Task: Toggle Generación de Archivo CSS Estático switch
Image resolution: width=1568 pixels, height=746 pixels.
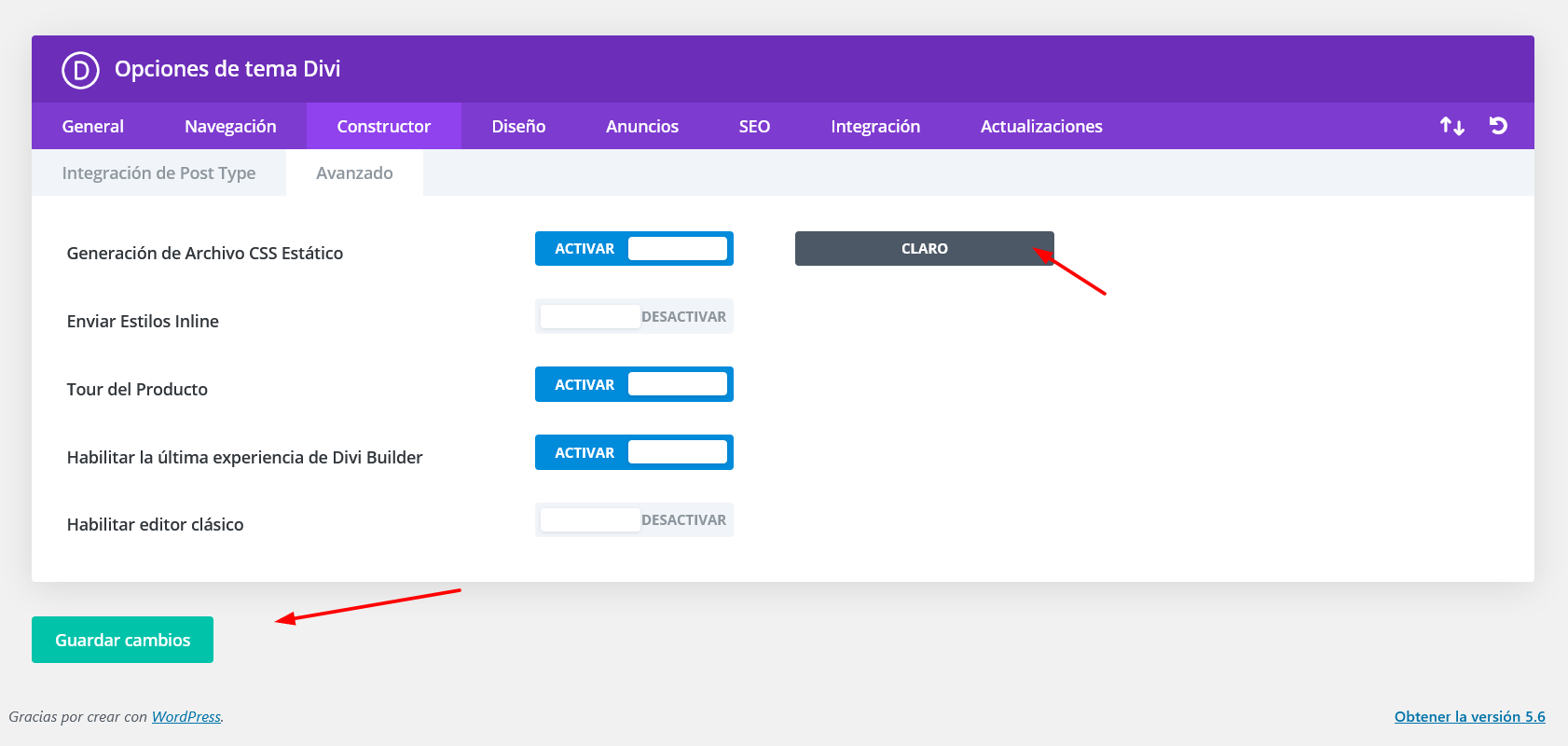Action: pyautogui.click(x=634, y=249)
